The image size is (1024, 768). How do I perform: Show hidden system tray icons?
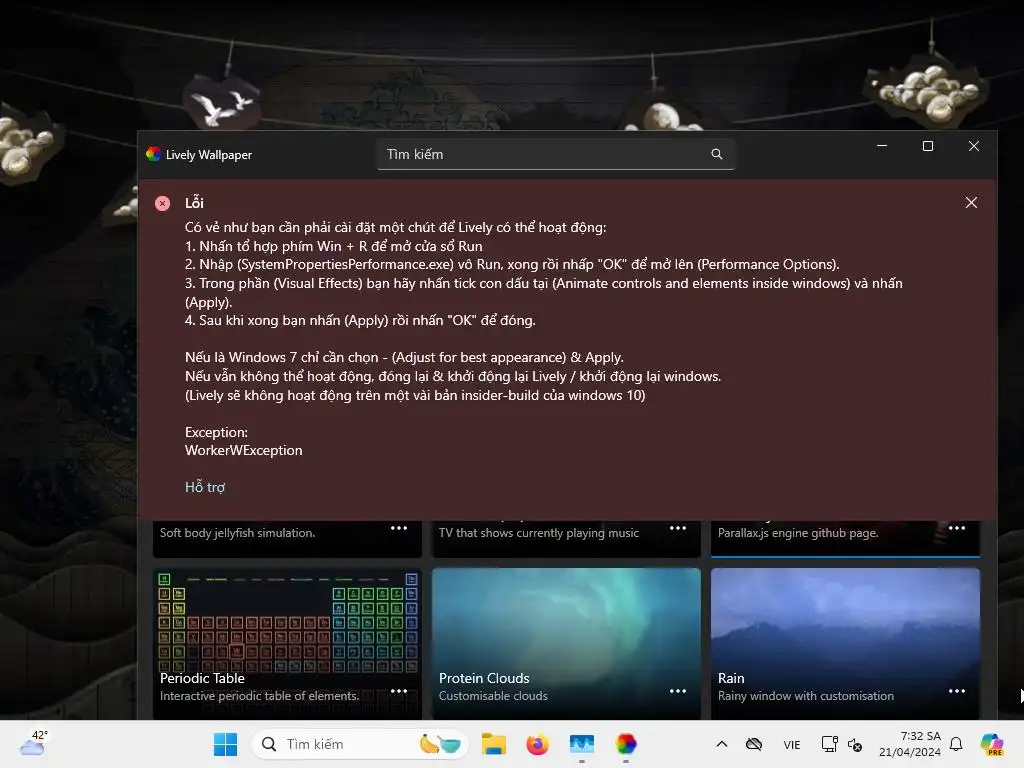coord(722,744)
